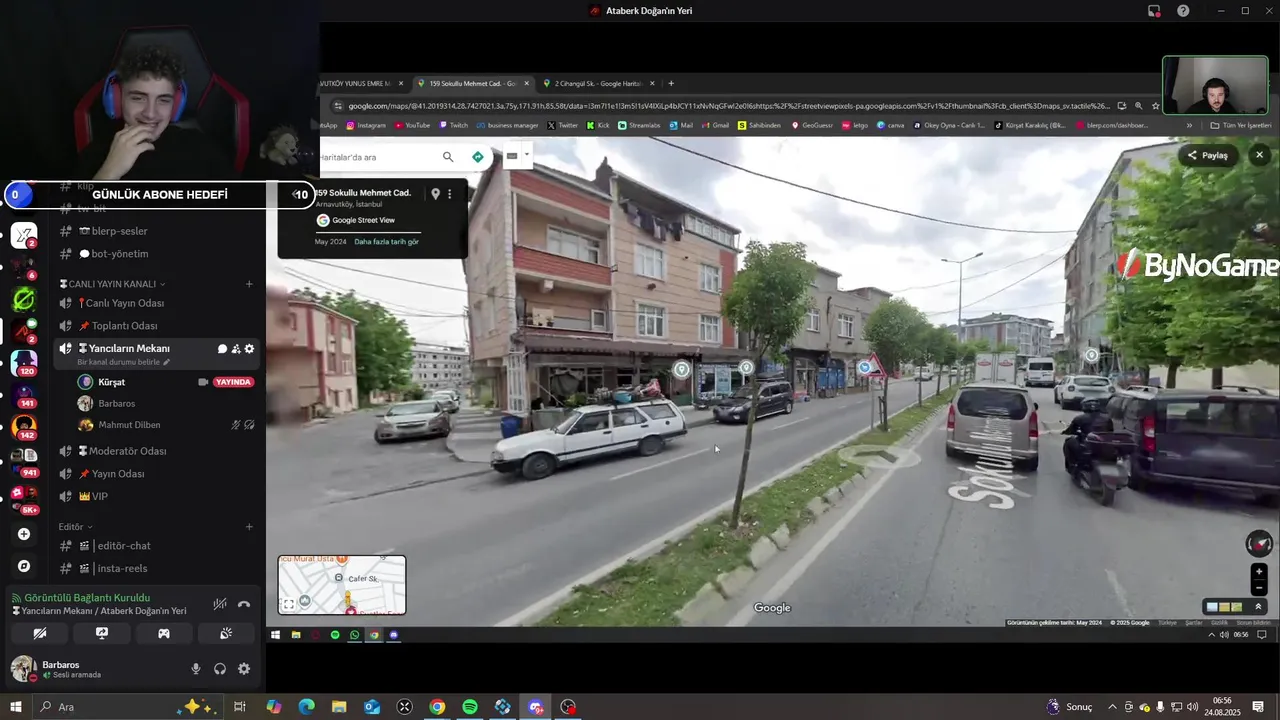The image size is (1280, 720).
Task: Click the Paylaş share button
Action: click(1208, 155)
